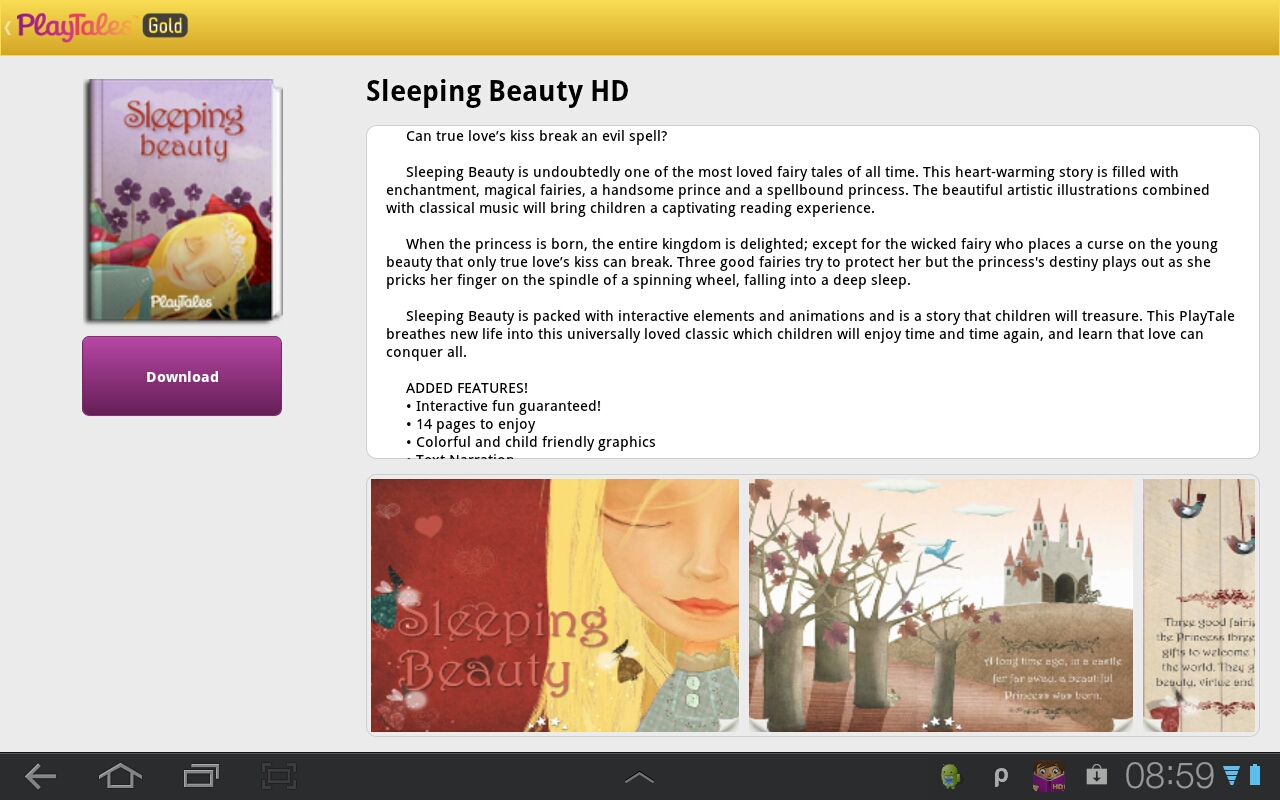Tap 'Can true love's kiss break an evil spell?'
The height and width of the screenshot is (800, 1280).
(x=536, y=136)
